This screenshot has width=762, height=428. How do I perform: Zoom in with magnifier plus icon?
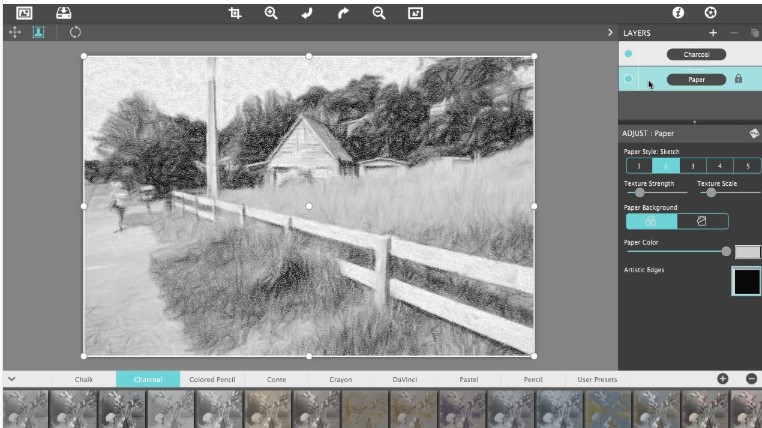271,13
